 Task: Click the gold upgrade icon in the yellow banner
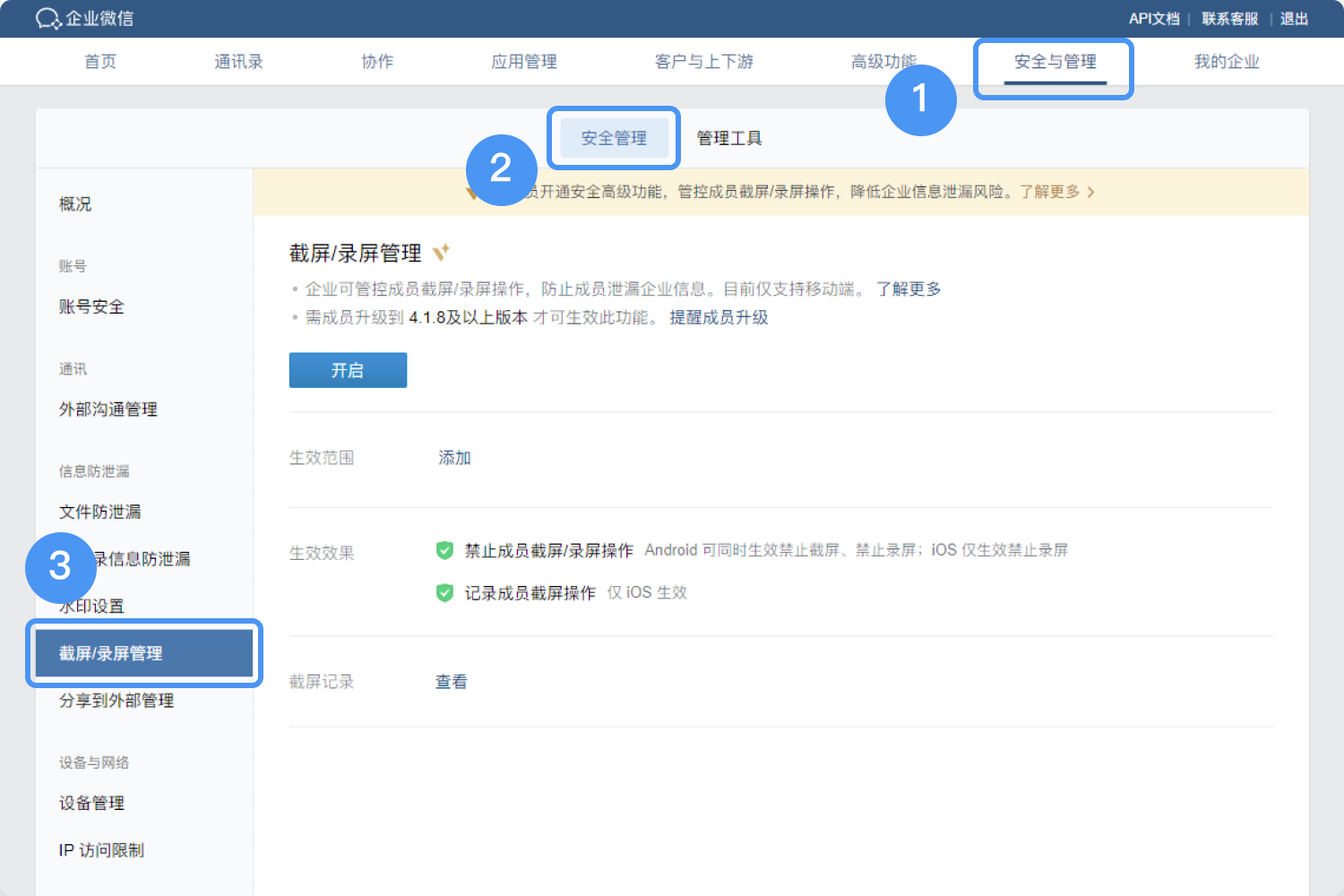pyautogui.click(x=473, y=192)
